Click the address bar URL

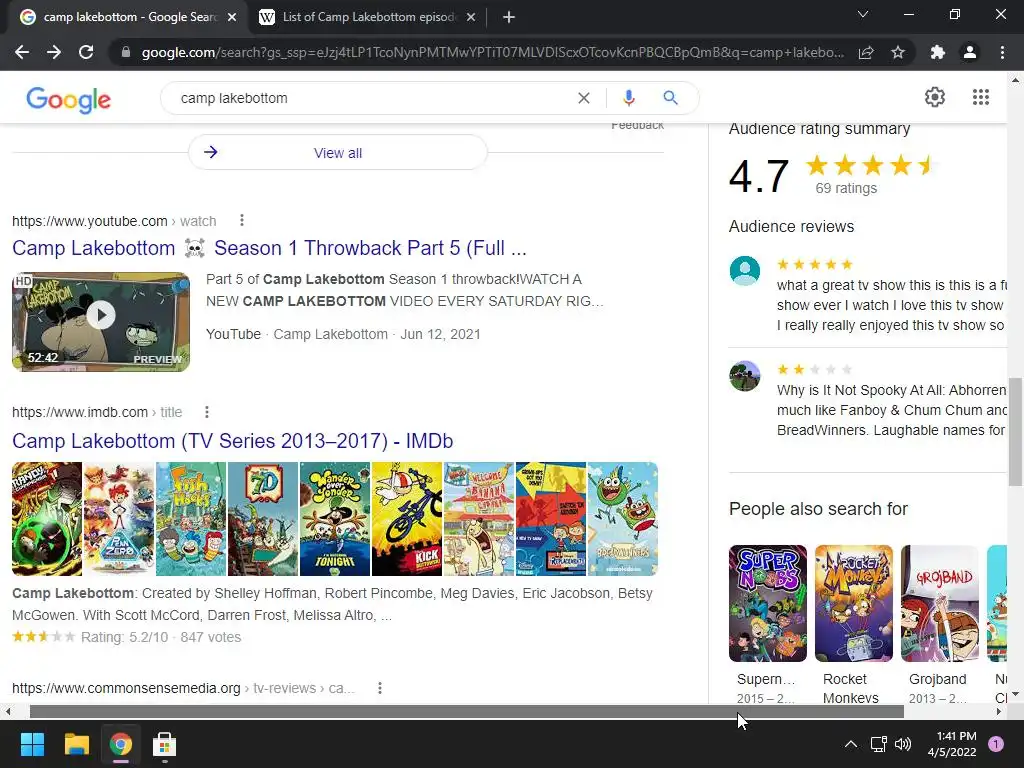pos(492,52)
